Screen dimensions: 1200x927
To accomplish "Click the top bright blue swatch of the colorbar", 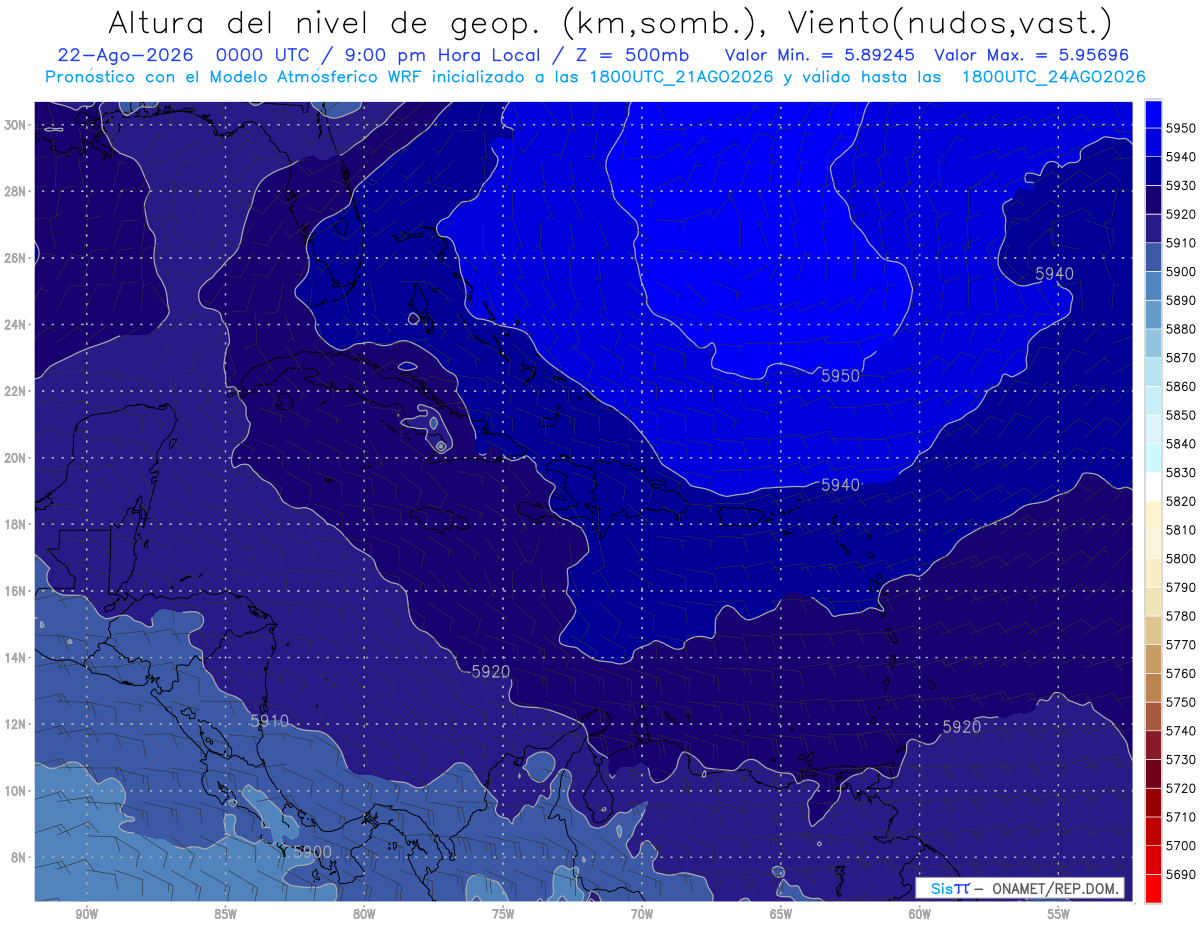I will point(1153,114).
